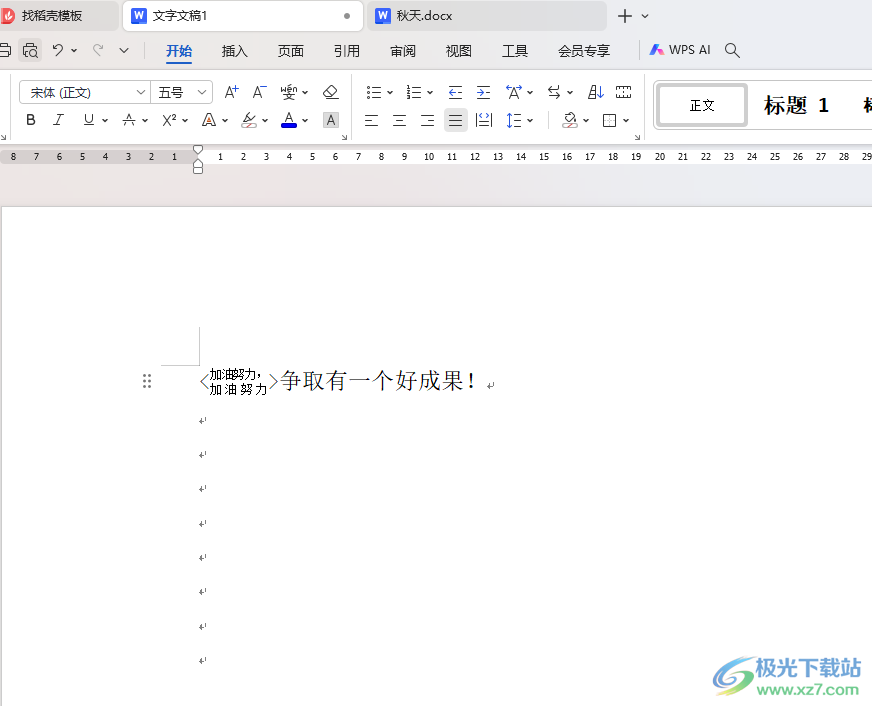Expand undo history dropdown arrow
This screenshot has width=872, height=706.
(74, 51)
